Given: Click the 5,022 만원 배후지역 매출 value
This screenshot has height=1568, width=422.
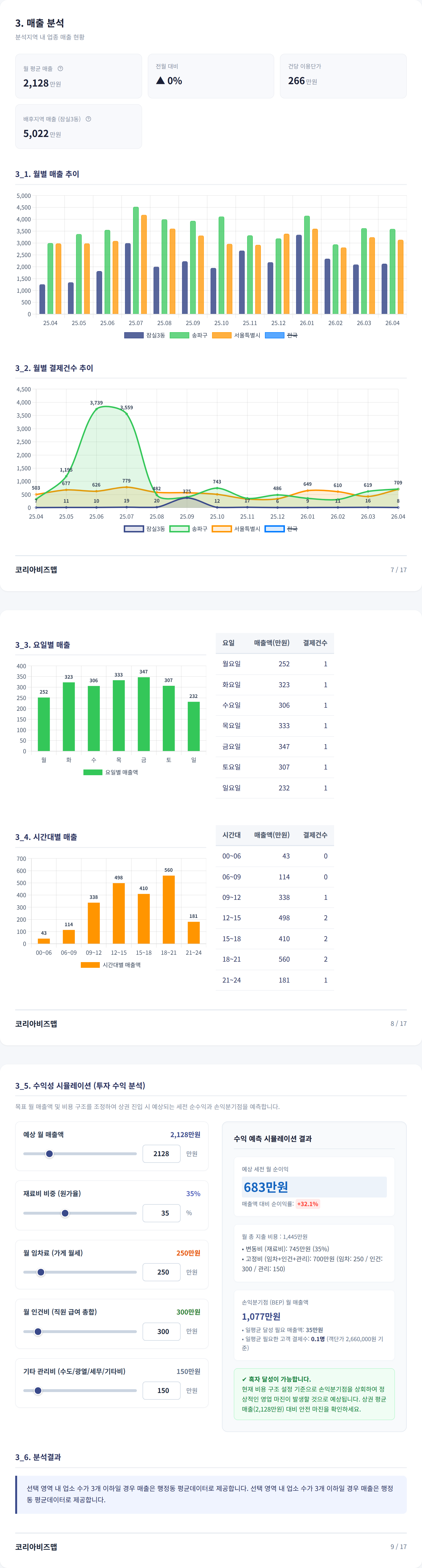Looking at the screenshot, I should pos(42,134).
